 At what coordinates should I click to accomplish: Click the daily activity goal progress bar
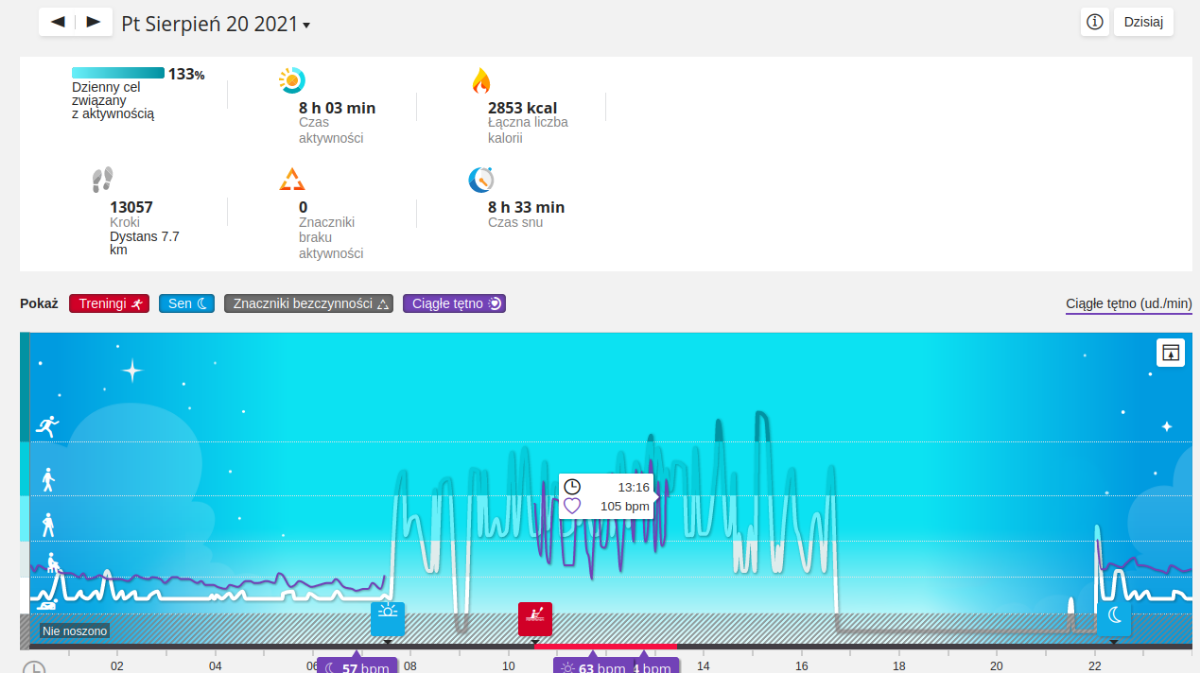click(x=118, y=73)
